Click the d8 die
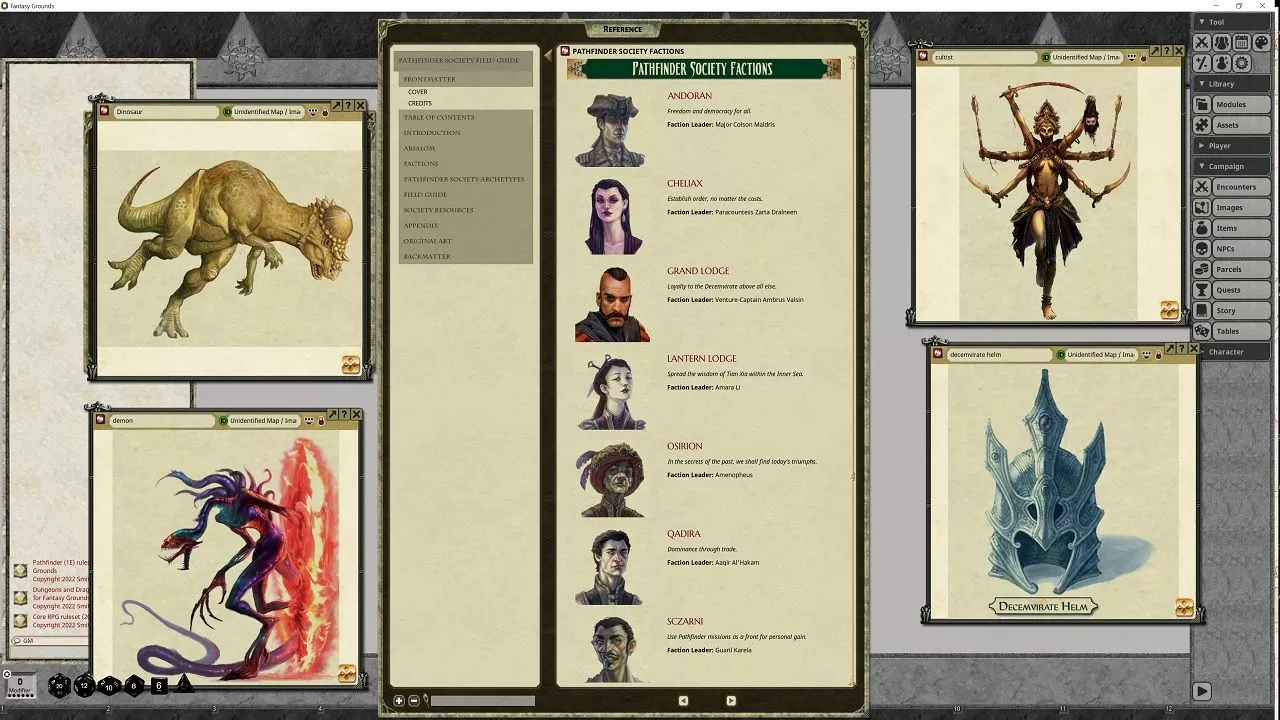Screen dimensions: 1280x720 [x=133, y=686]
